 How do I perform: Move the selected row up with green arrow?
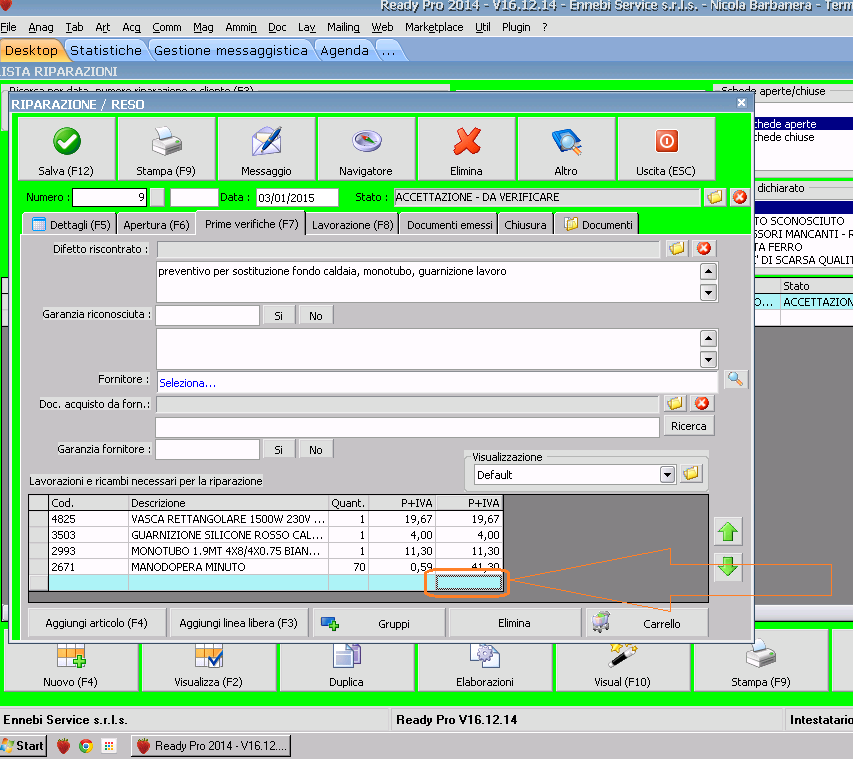click(728, 532)
